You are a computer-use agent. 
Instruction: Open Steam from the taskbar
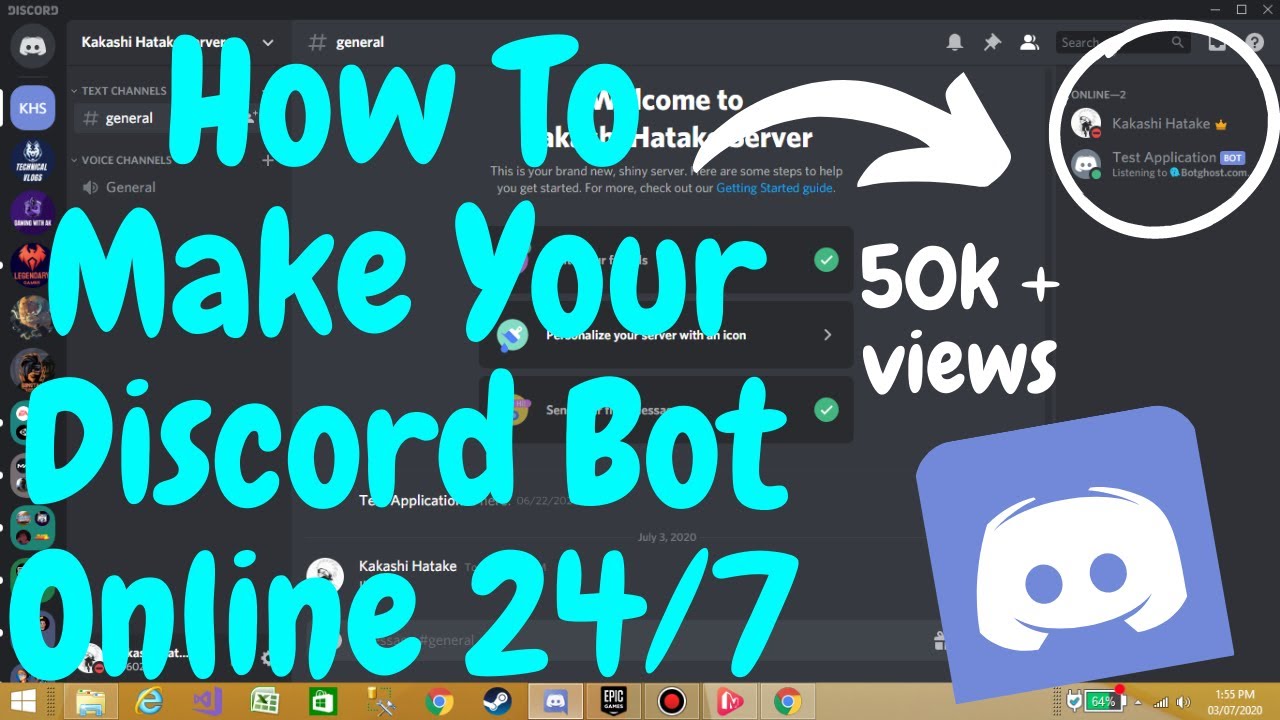pyautogui.click(x=497, y=701)
